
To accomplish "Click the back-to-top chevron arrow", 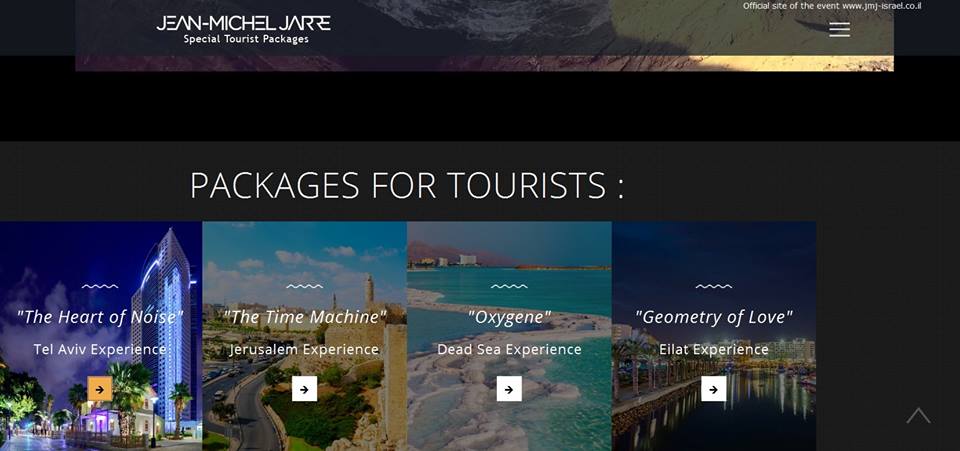I will (918, 416).
